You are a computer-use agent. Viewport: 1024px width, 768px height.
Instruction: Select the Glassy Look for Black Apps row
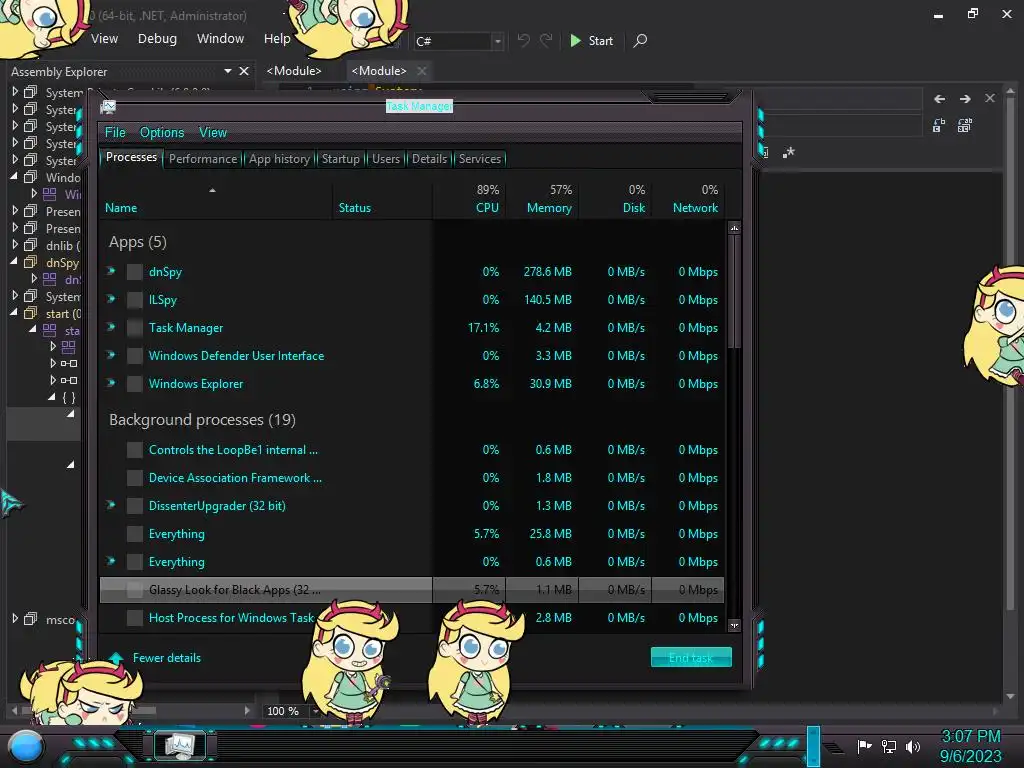[411, 590]
